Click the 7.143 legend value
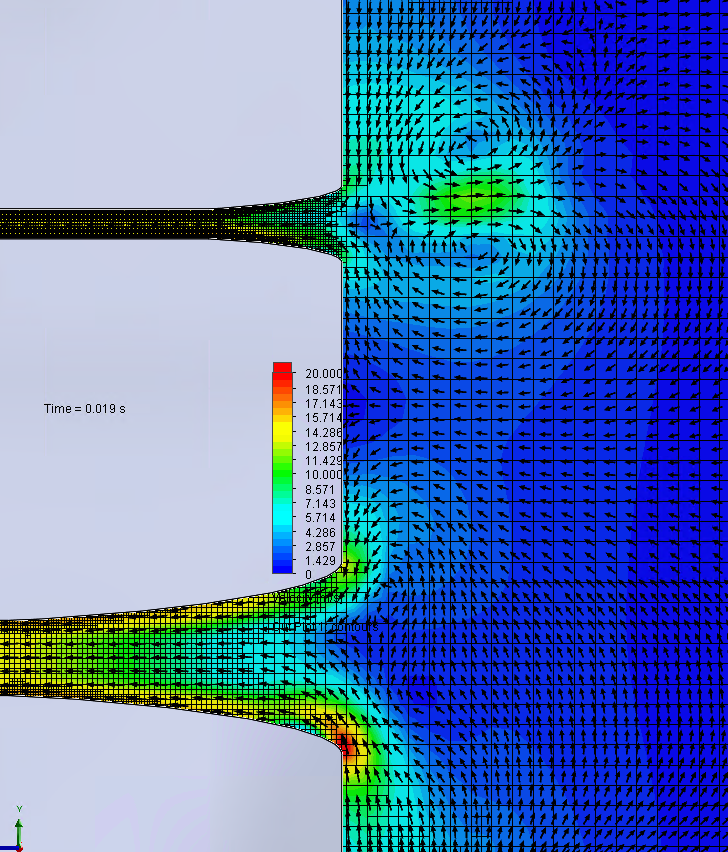The image size is (728, 852). [321, 503]
